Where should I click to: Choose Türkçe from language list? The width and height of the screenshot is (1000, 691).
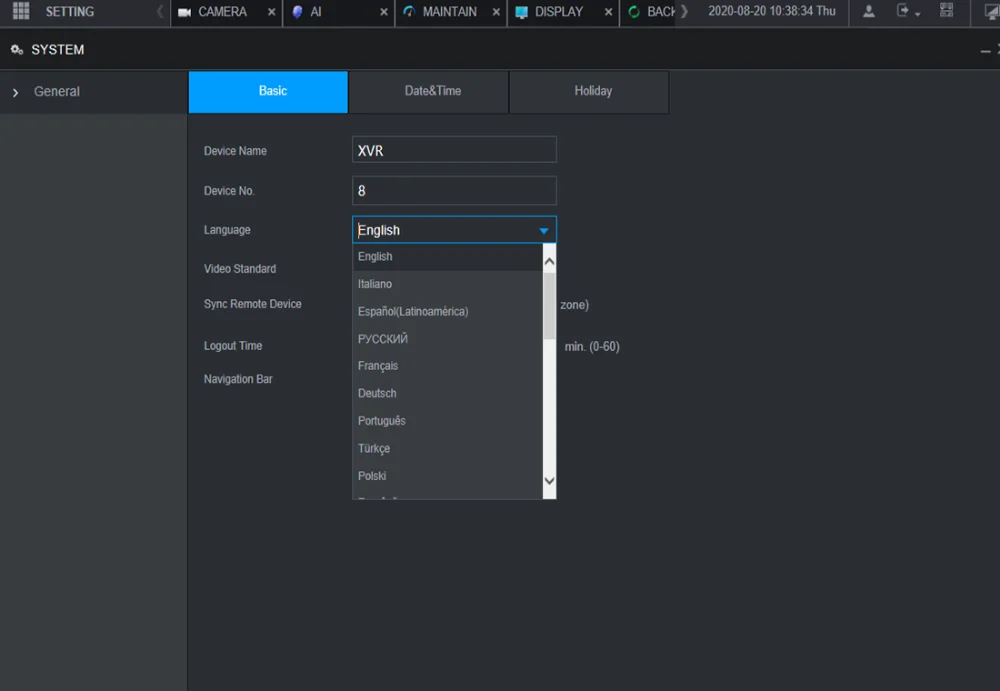447,449
